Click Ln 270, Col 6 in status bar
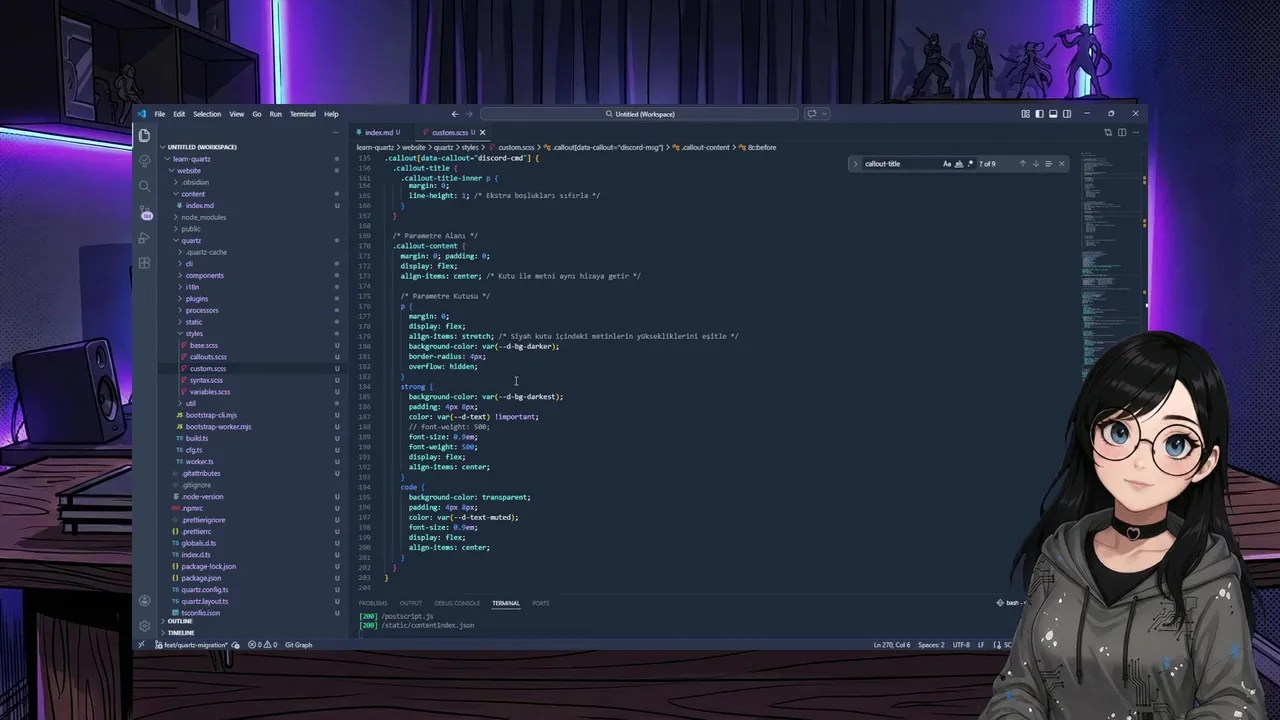The image size is (1280, 720). 892,645
